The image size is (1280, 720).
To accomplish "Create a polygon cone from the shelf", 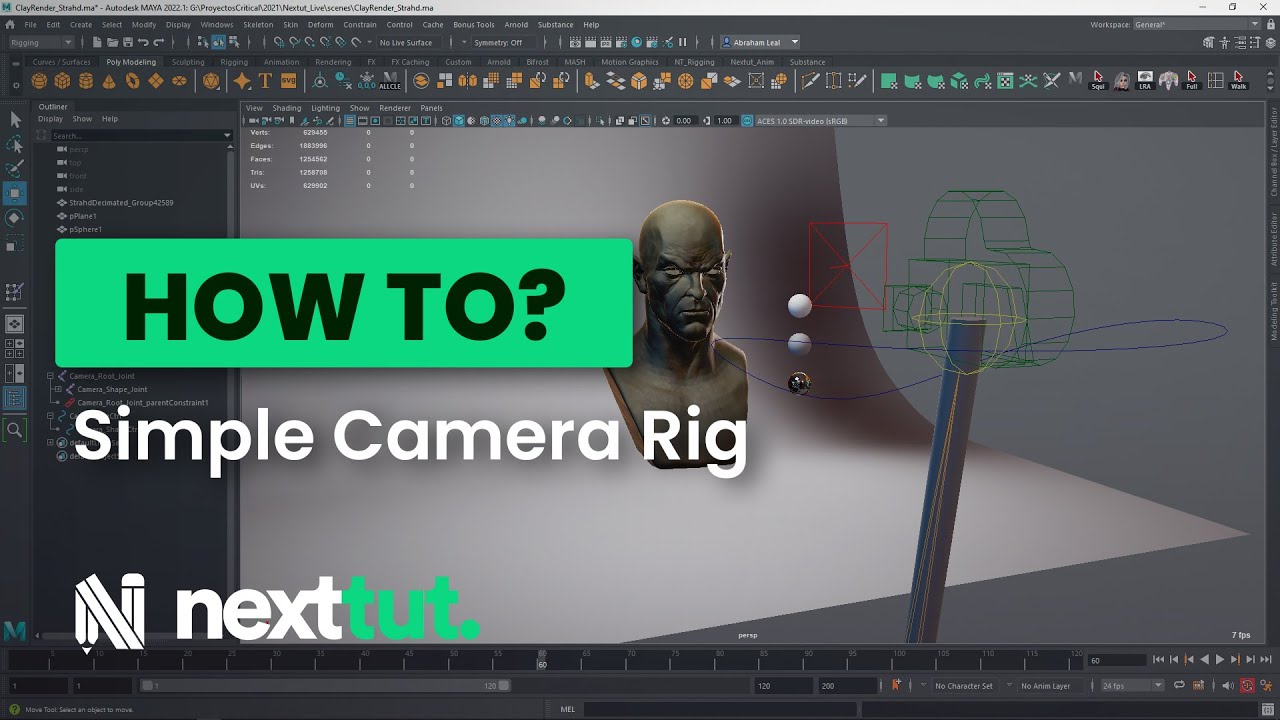I will point(109,81).
